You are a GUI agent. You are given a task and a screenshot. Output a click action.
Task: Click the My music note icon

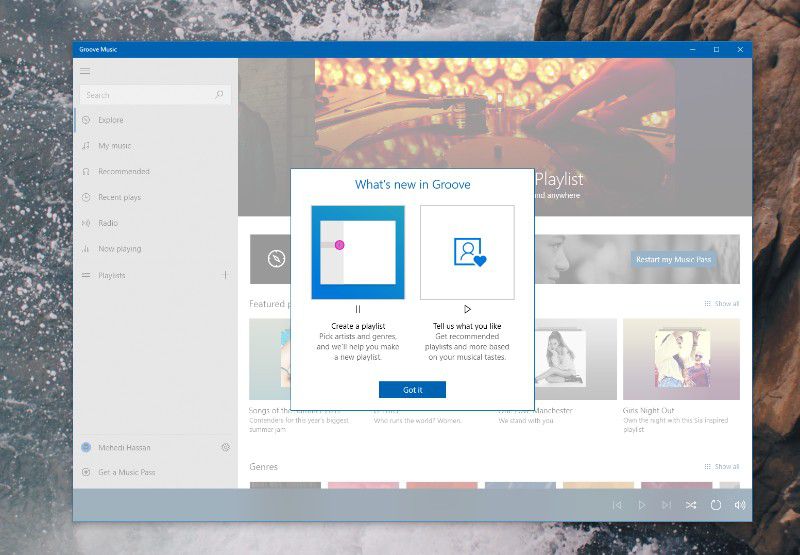86,146
